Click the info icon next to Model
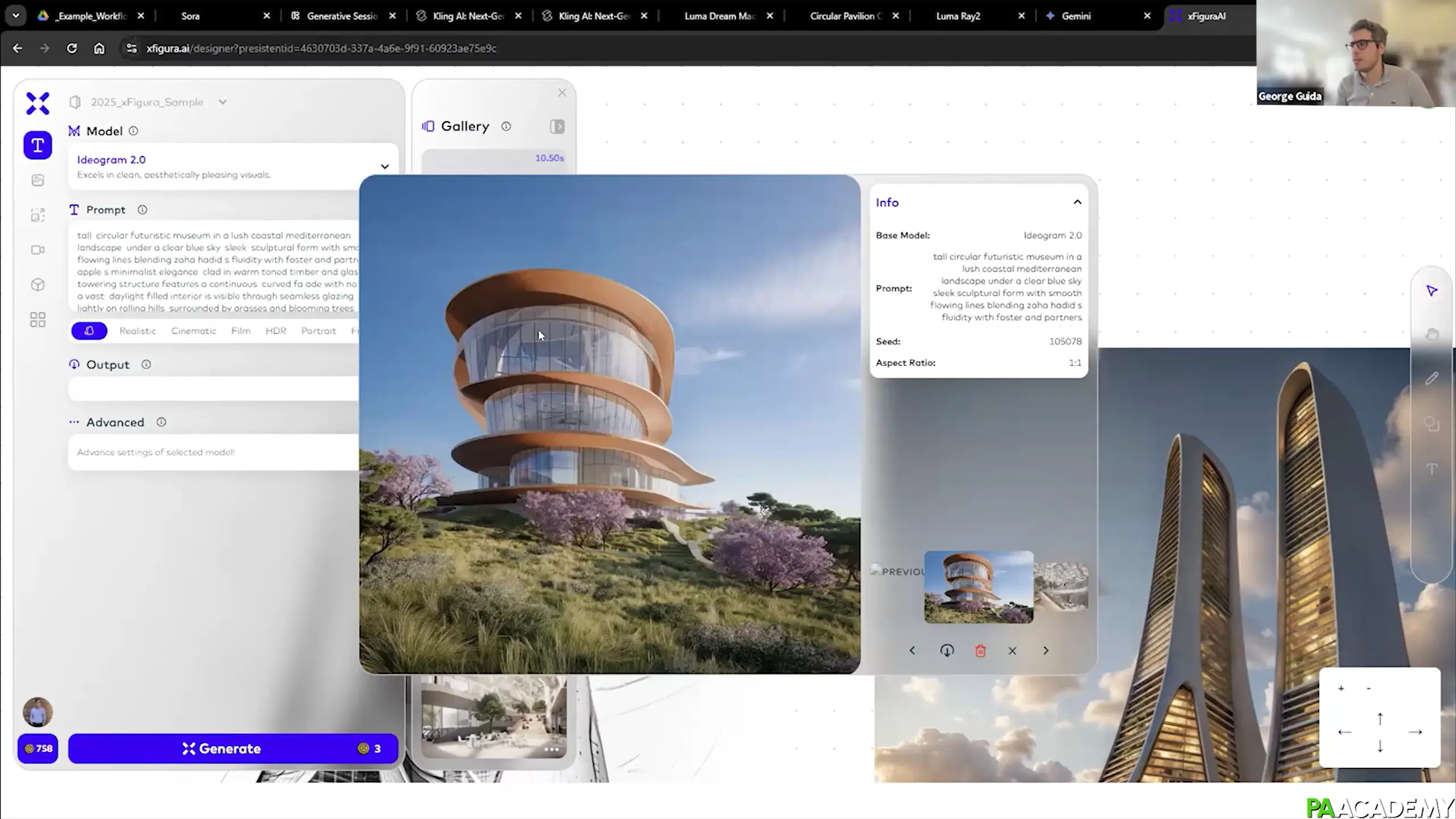This screenshot has width=1456, height=819. click(133, 131)
